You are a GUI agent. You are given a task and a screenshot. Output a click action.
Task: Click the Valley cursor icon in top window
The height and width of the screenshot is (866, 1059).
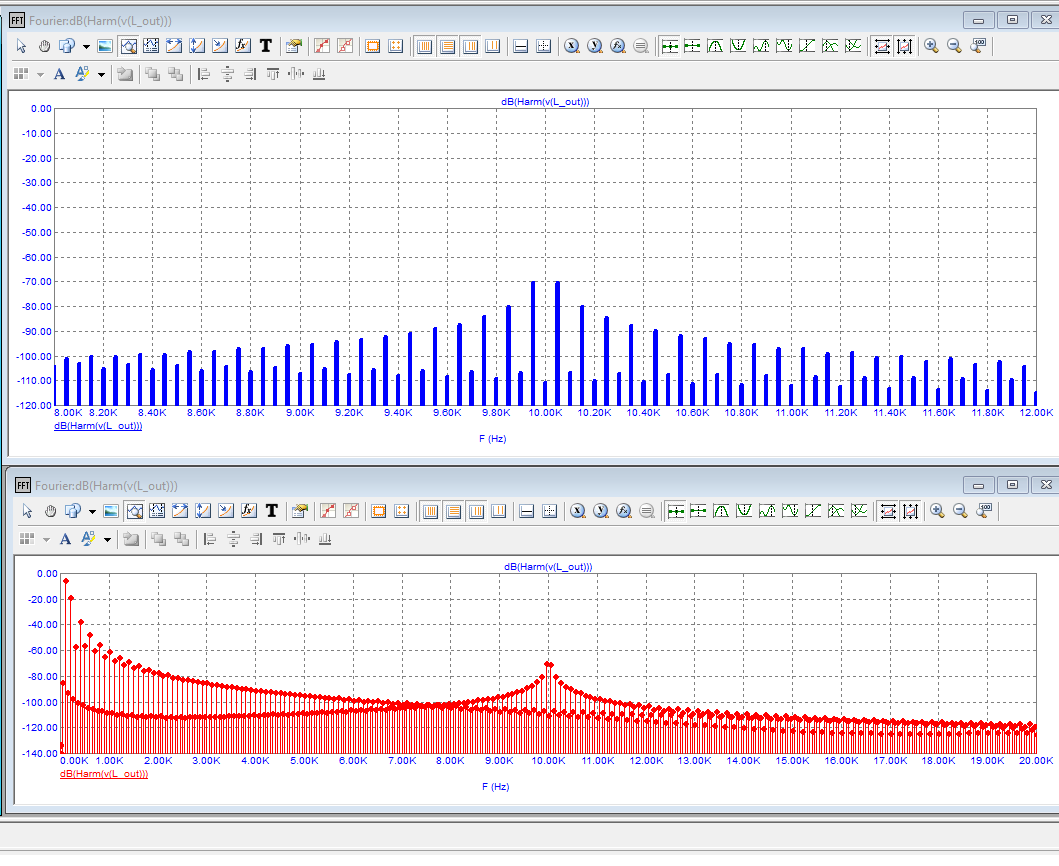pyautogui.click(x=738, y=46)
